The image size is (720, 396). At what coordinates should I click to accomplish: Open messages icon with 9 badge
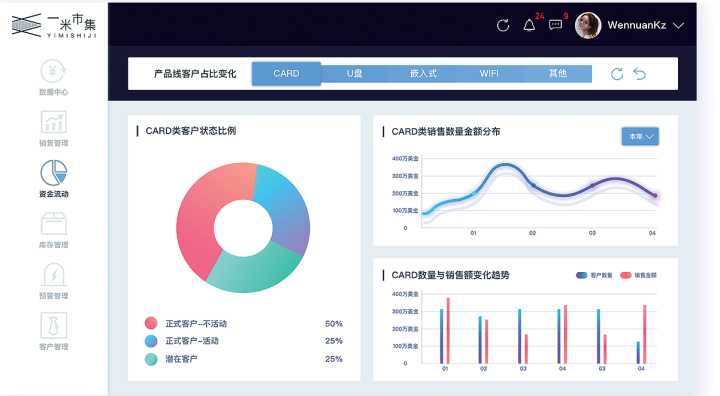(x=556, y=25)
